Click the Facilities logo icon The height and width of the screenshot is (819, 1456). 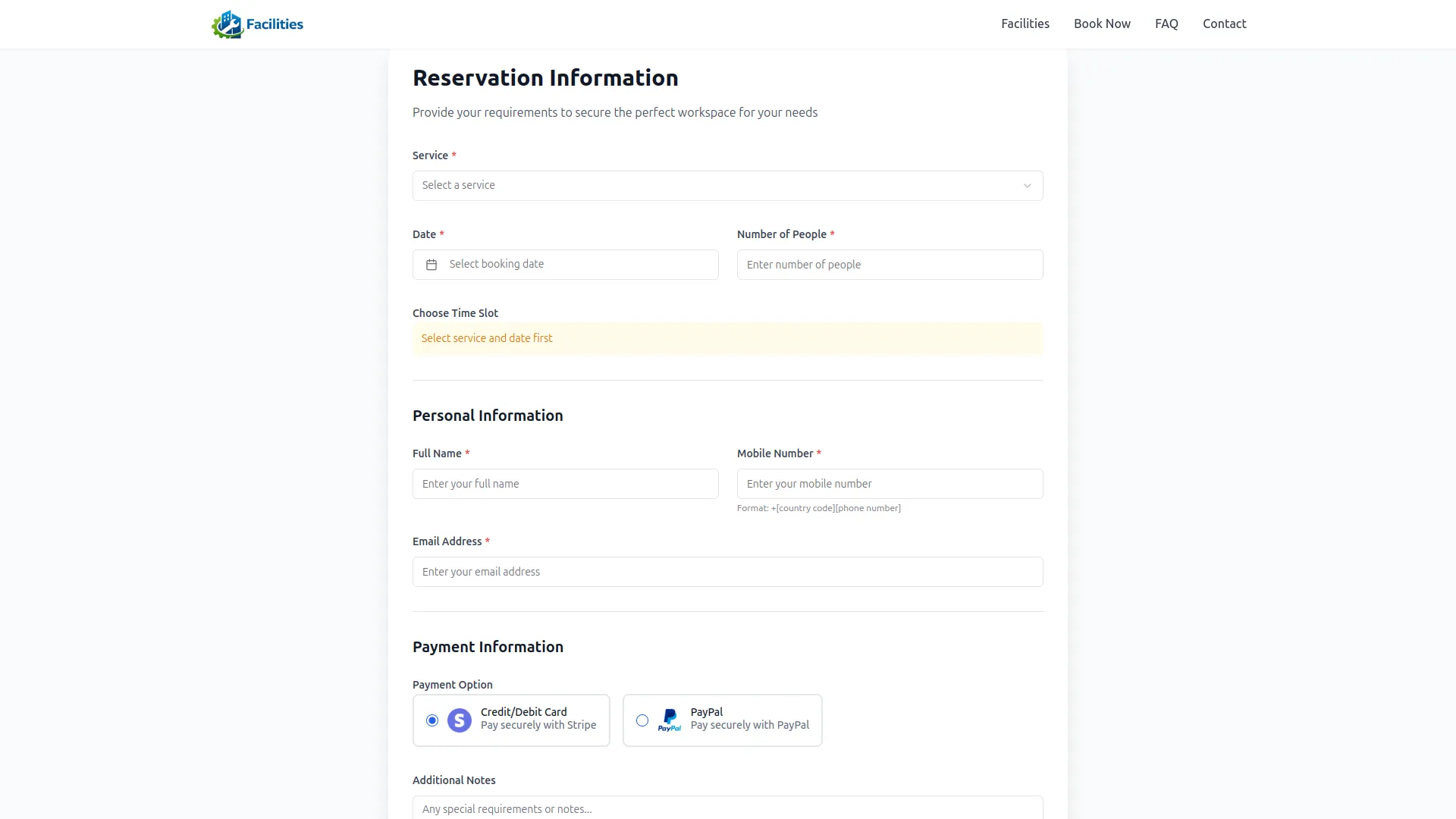pos(227,24)
